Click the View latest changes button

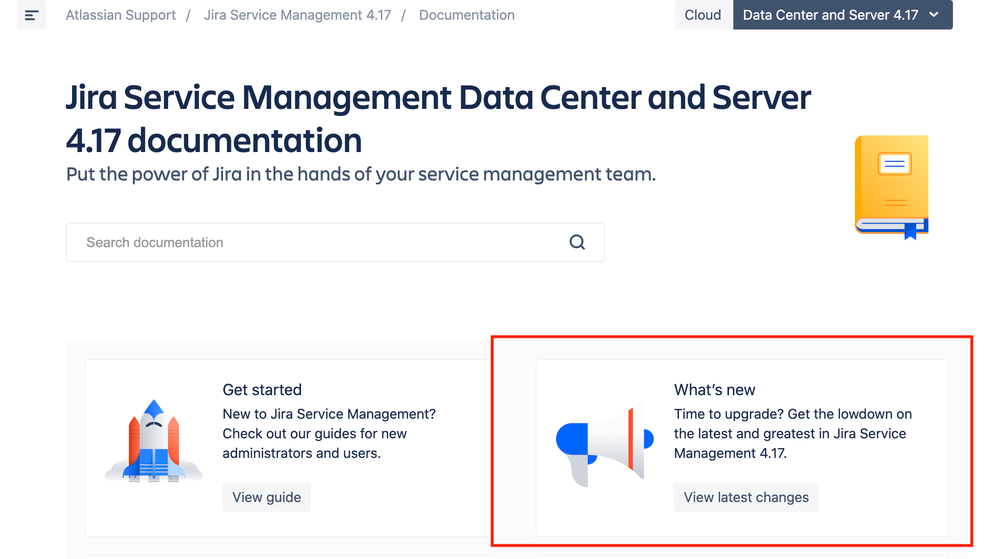click(x=746, y=497)
